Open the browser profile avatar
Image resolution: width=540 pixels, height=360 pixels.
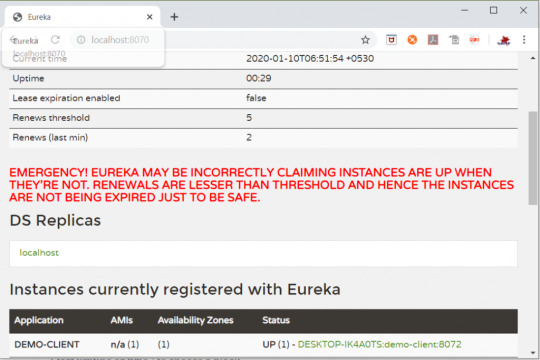point(503,40)
